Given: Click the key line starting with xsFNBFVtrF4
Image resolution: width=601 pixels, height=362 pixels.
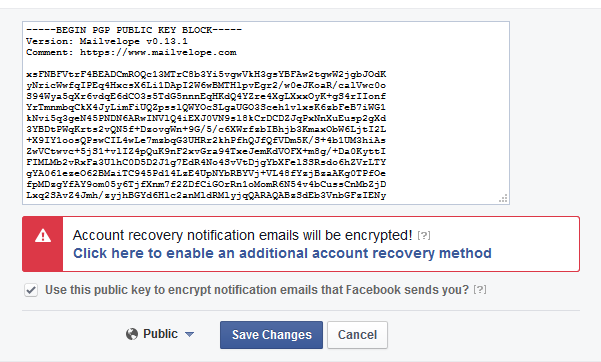Looking at the screenshot, I should 206,74.
